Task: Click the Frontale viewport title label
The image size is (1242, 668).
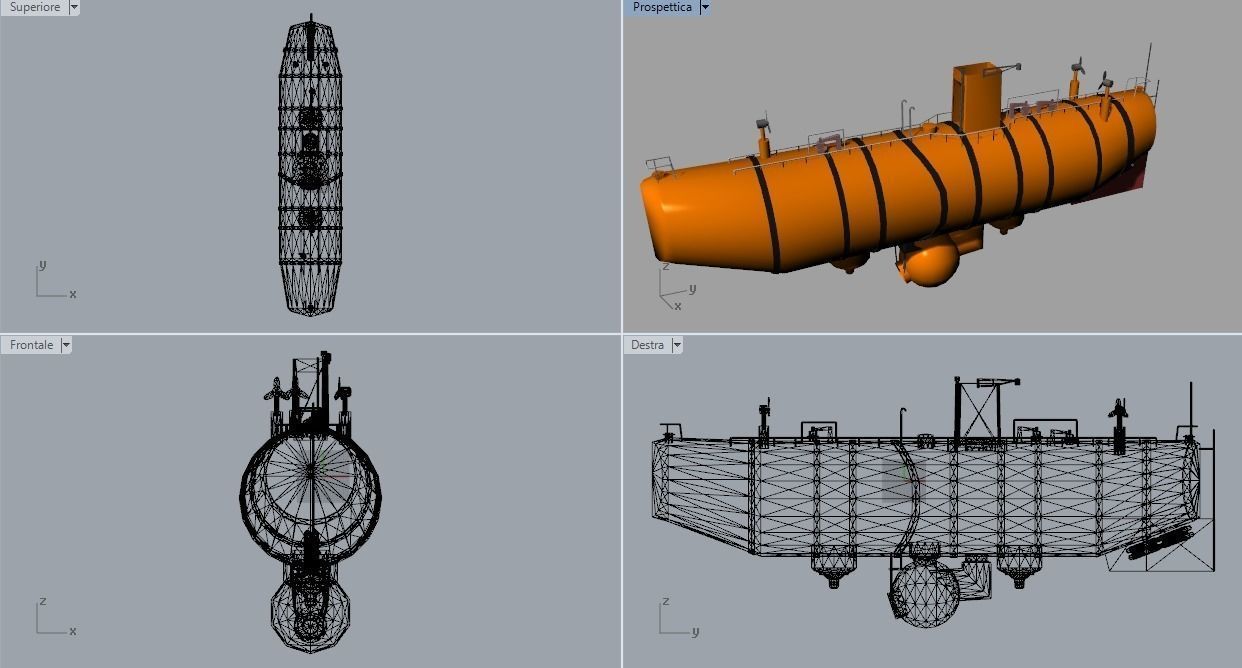Action: (31, 345)
